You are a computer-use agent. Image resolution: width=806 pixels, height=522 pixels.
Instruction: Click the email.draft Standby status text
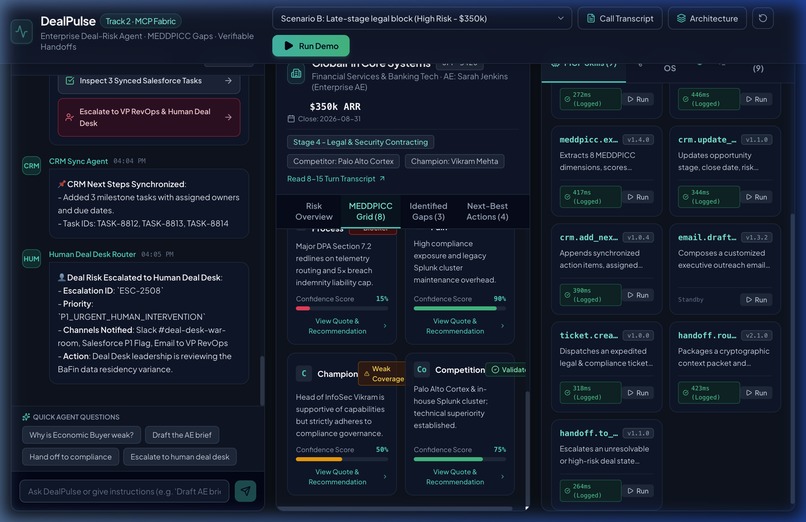(x=690, y=300)
